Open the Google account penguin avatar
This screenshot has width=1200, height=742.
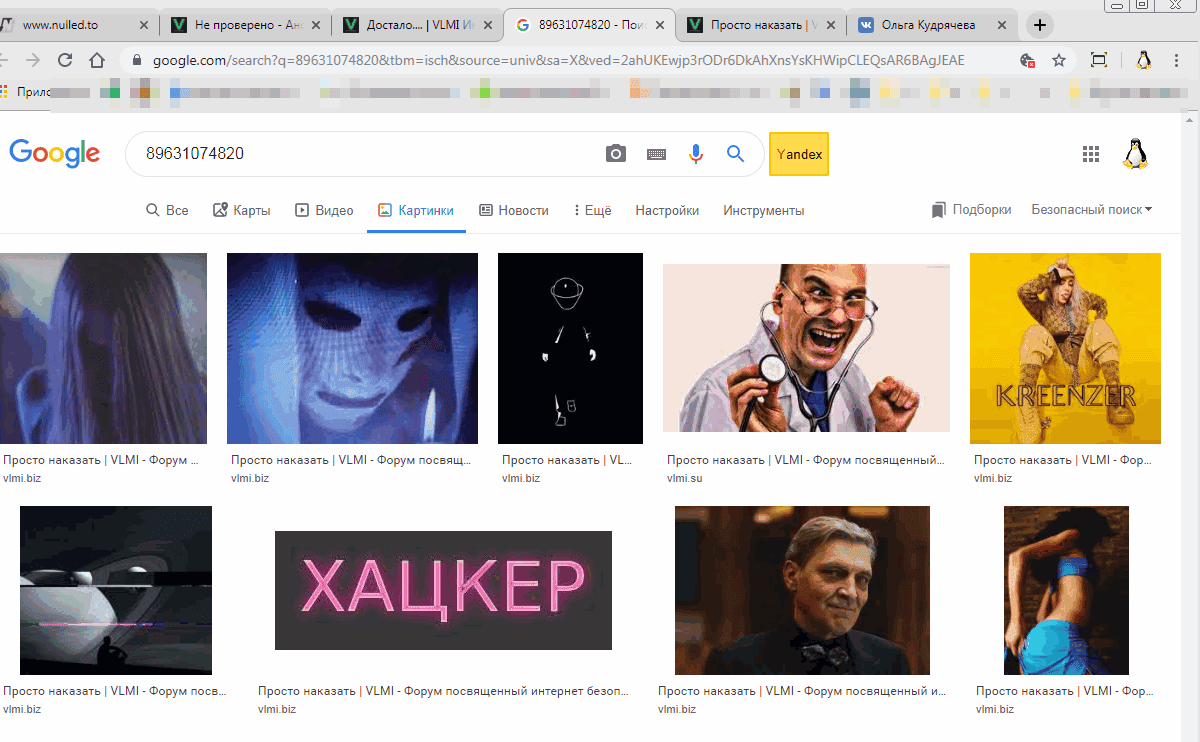tap(1135, 154)
